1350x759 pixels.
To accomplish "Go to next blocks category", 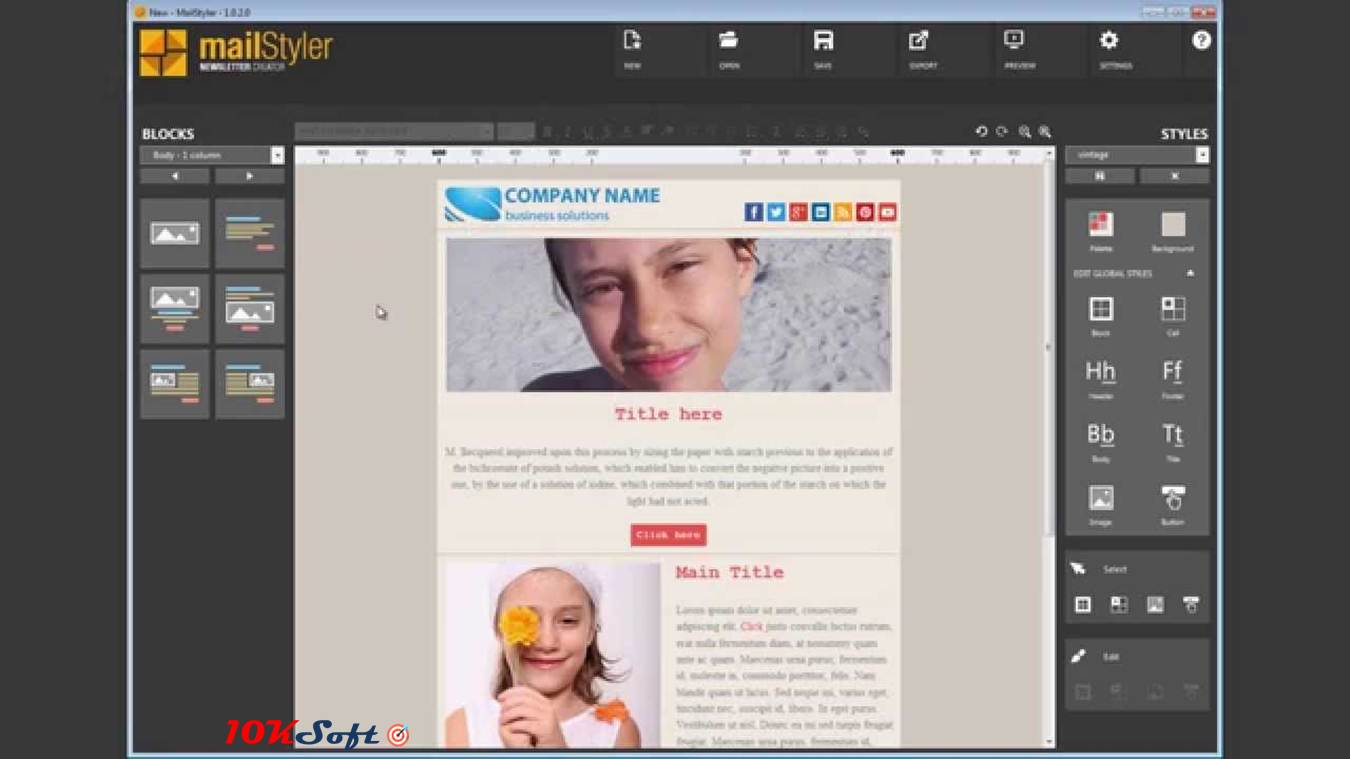I will click(x=250, y=176).
